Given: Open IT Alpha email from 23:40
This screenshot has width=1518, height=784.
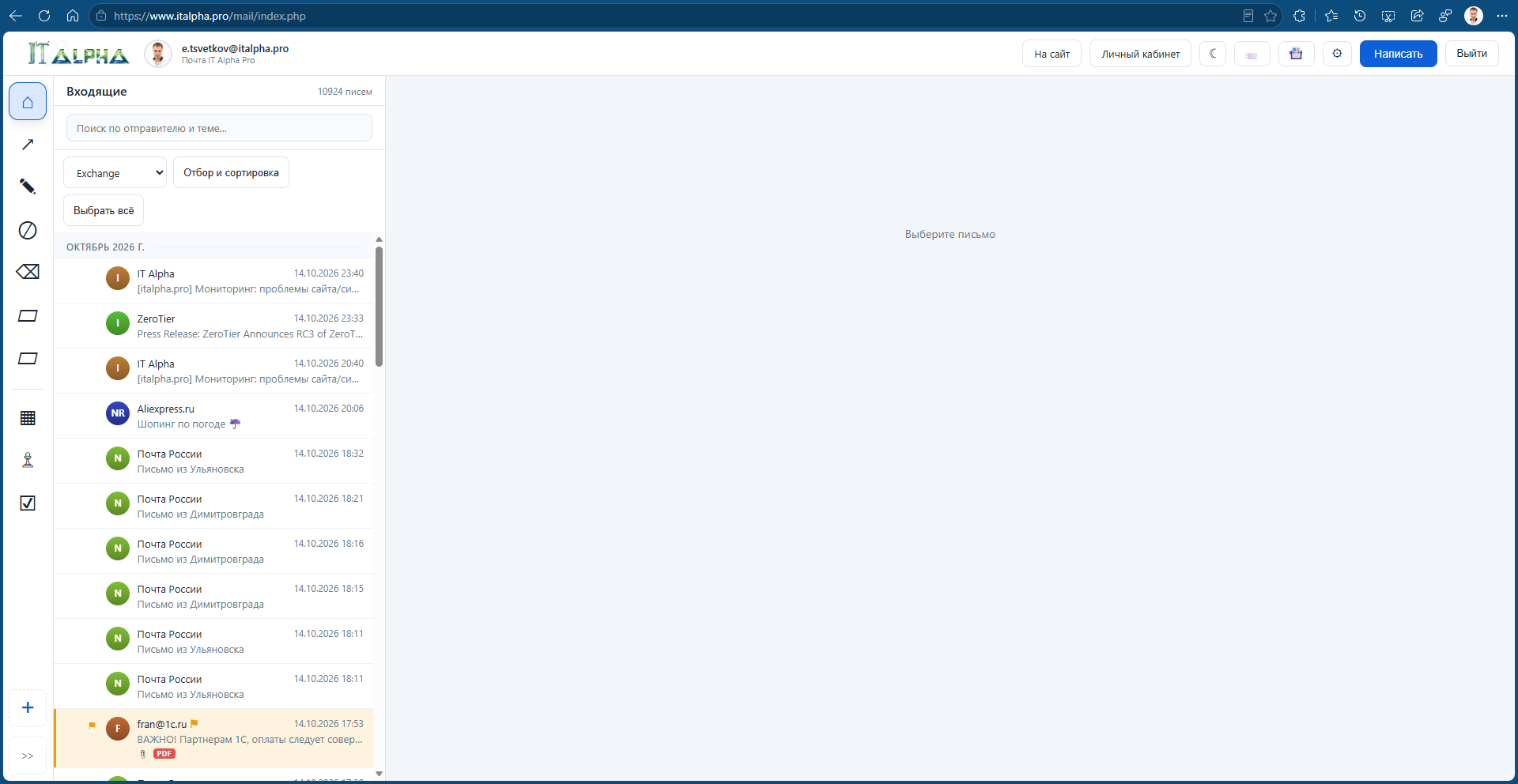Looking at the screenshot, I should (x=213, y=281).
